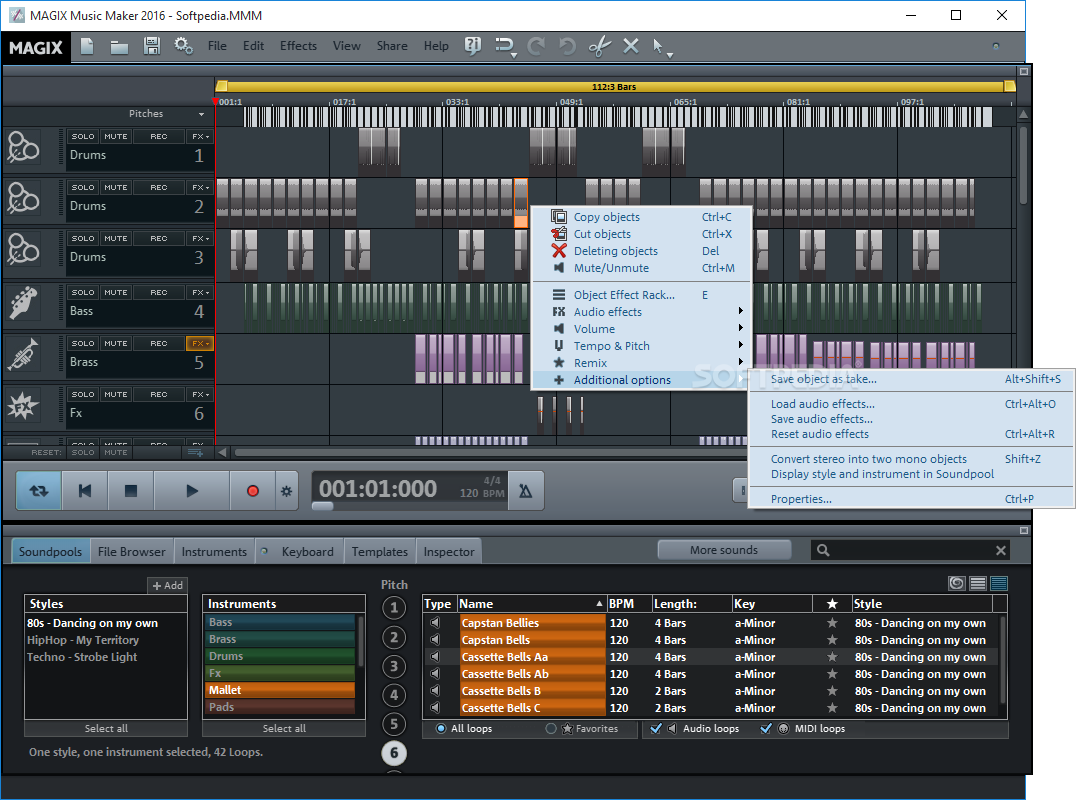Open the FX dropdown on Drums 1 track
1076x800 pixels.
tap(200, 137)
